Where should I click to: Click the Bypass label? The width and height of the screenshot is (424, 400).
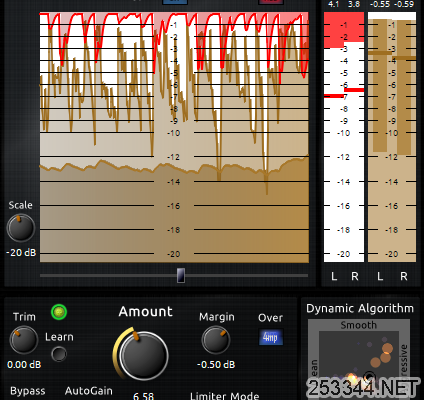[x=28, y=391]
